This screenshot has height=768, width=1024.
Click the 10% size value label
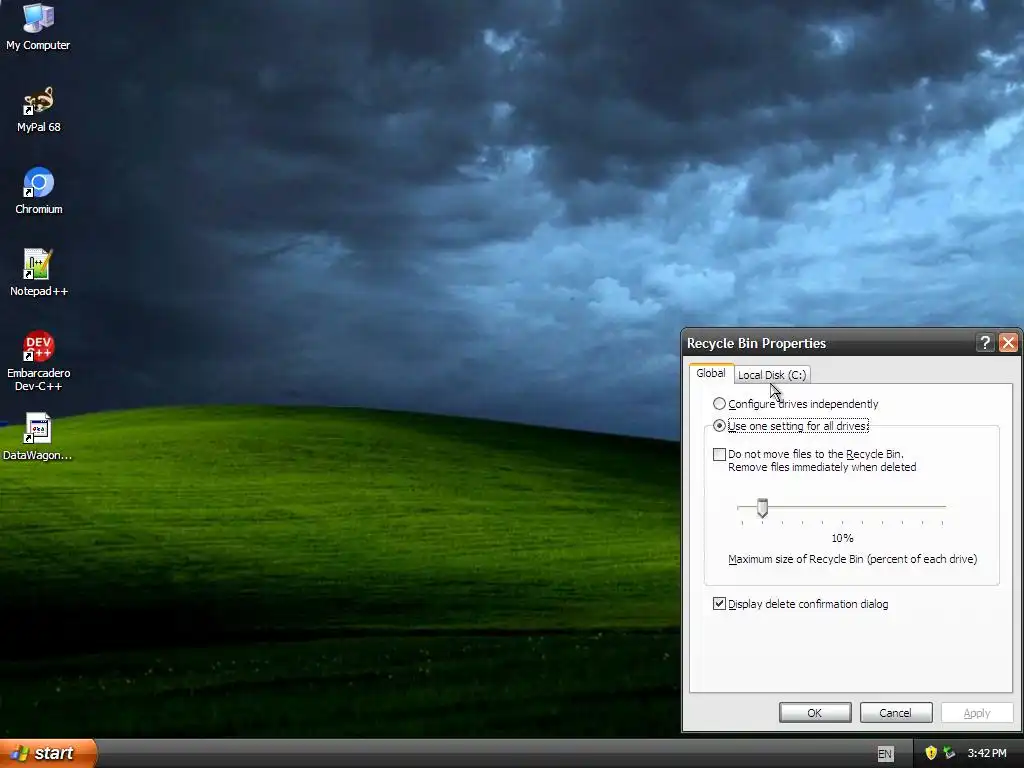pyautogui.click(x=842, y=538)
